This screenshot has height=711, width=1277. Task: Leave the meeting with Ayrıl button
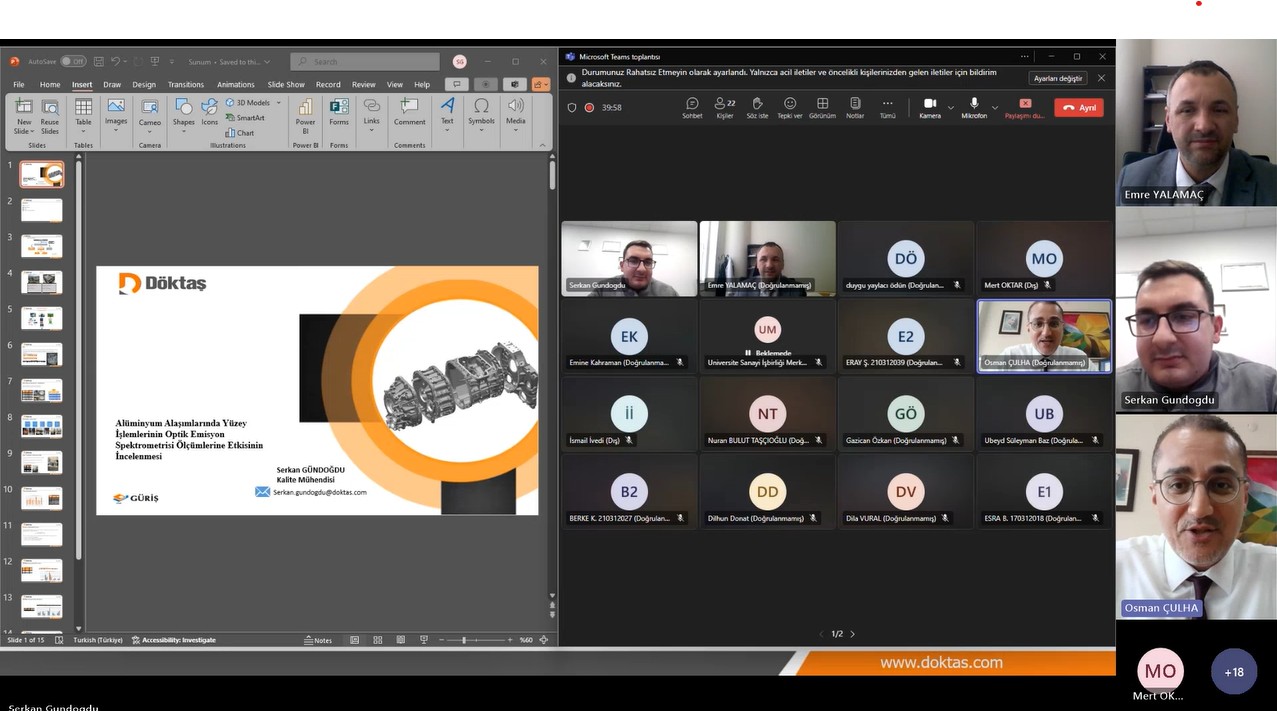click(1079, 108)
